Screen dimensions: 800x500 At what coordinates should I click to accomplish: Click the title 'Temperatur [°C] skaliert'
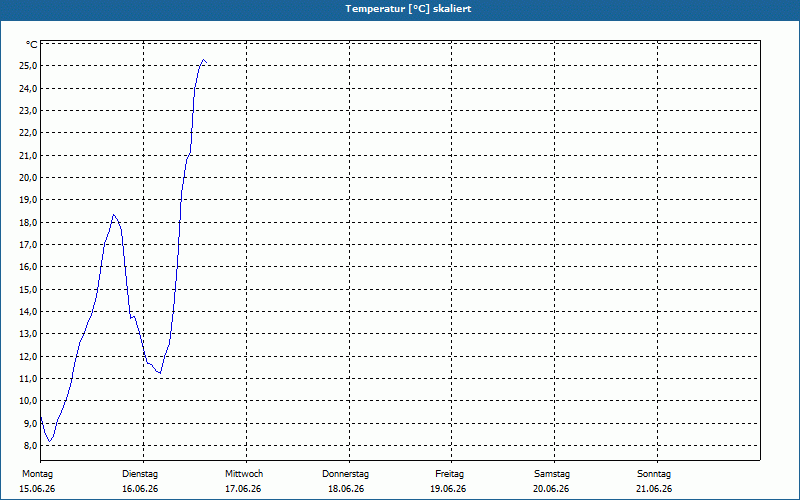[408, 9]
